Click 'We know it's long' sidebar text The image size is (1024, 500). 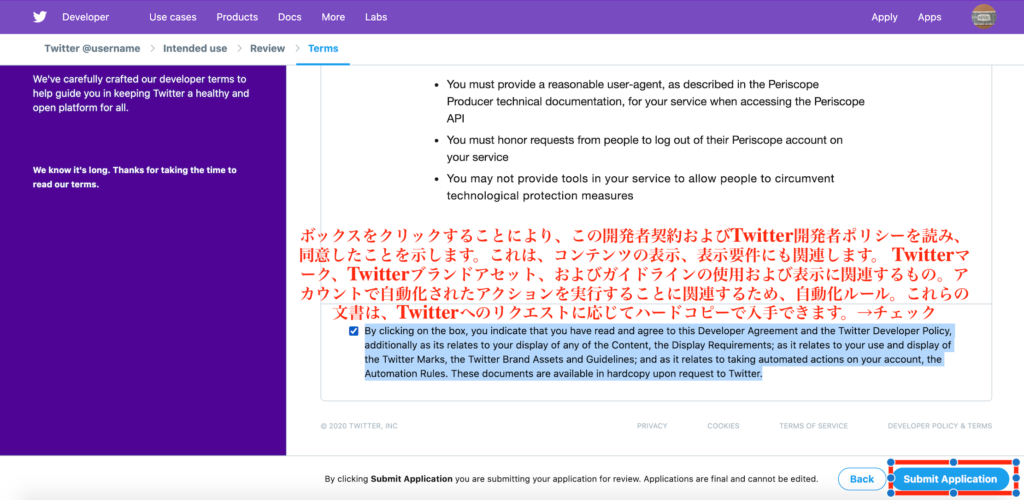[135, 177]
